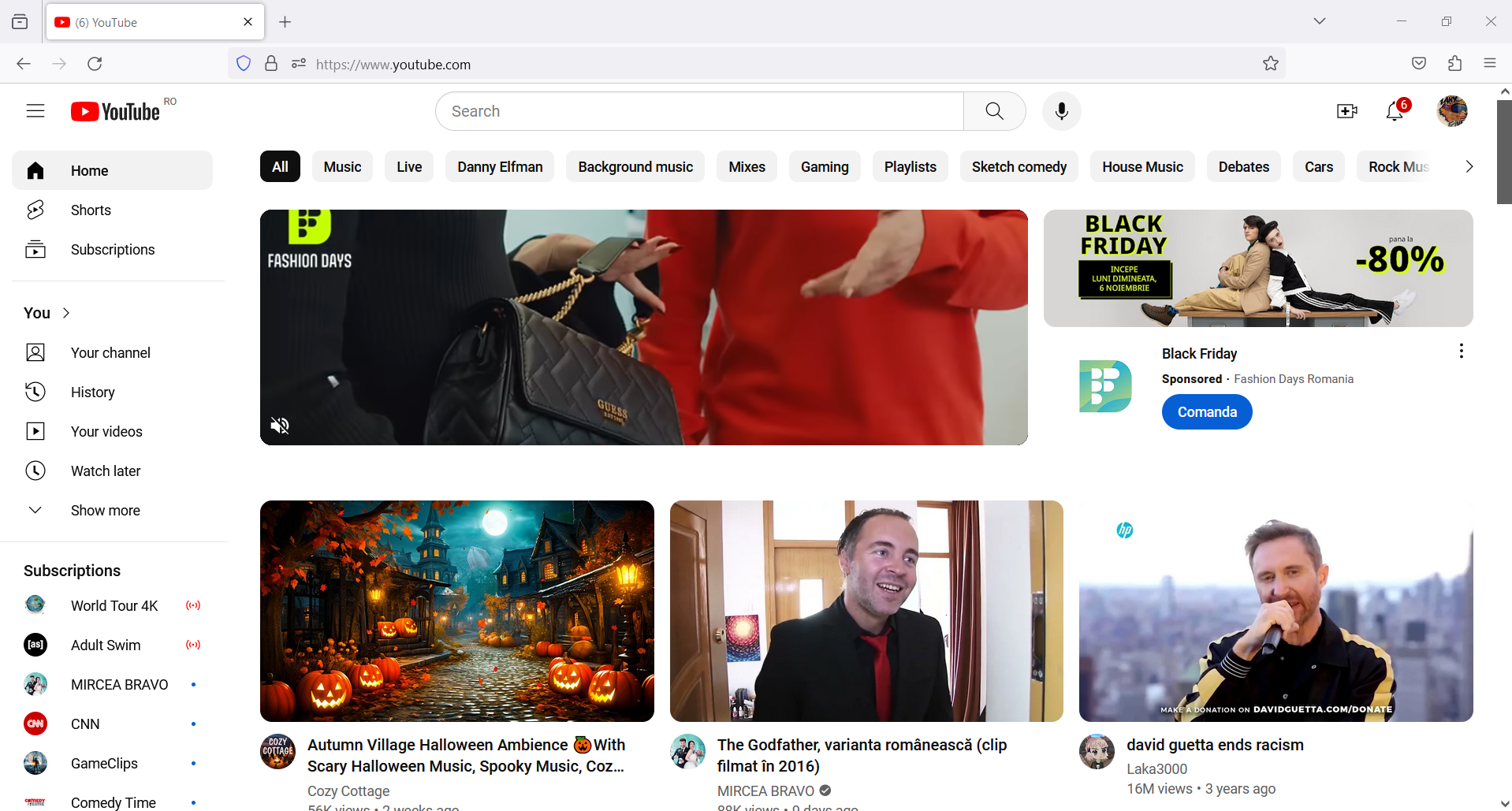The width and height of the screenshot is (1512, 811).
Task: Open your watch History from the sidebar
Action: (92, 392)
